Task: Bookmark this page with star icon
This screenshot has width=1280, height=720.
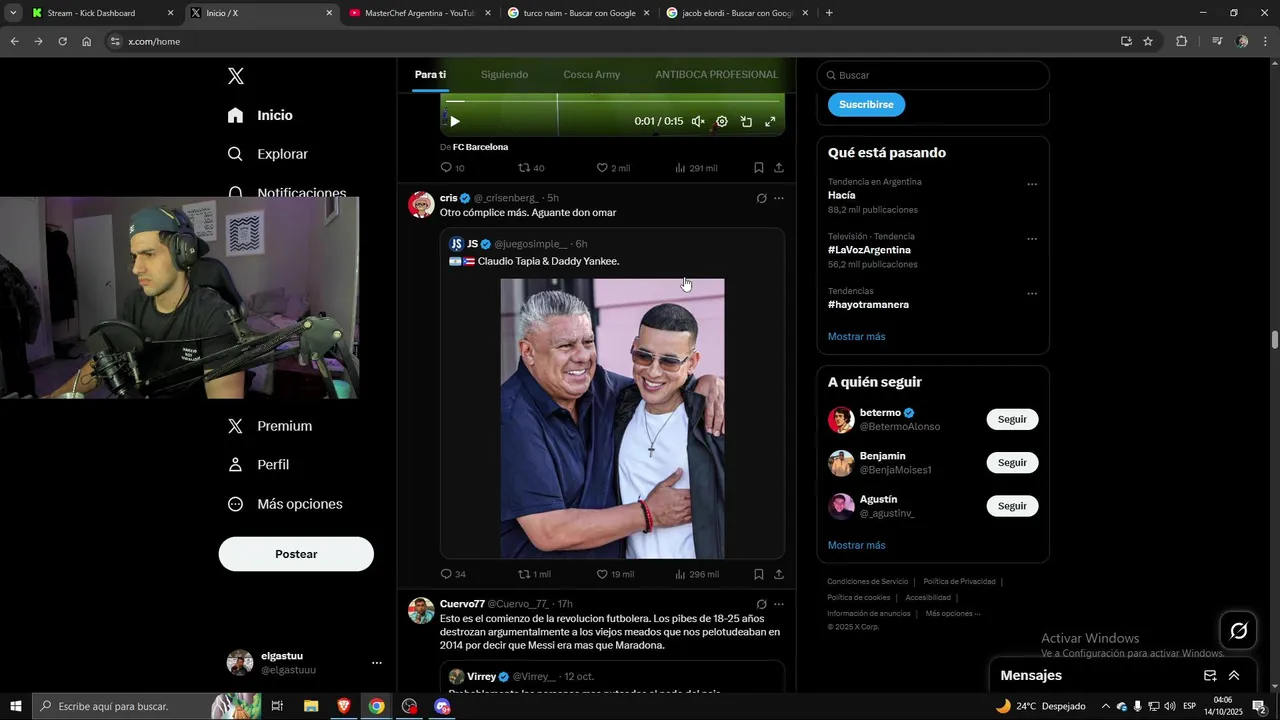Action: click(1148, 41)
